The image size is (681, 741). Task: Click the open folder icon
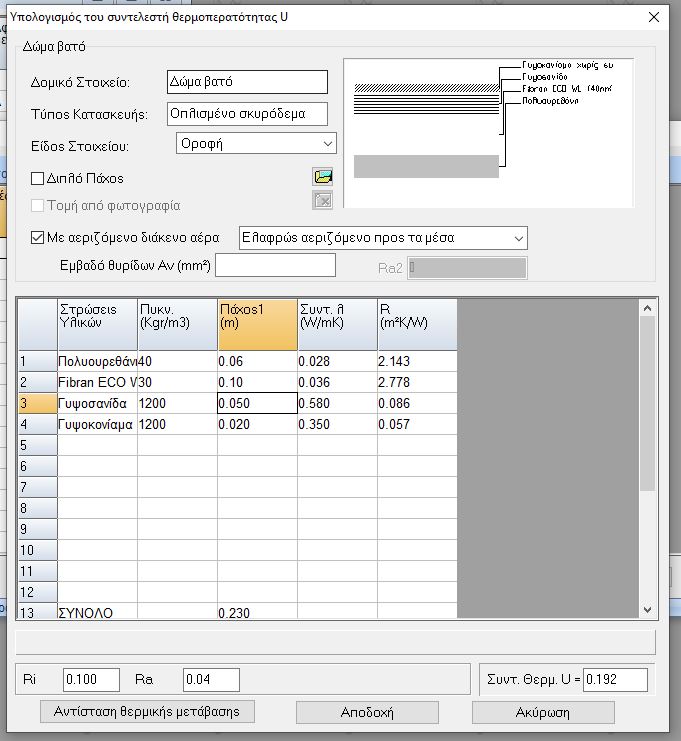(322, 177)
